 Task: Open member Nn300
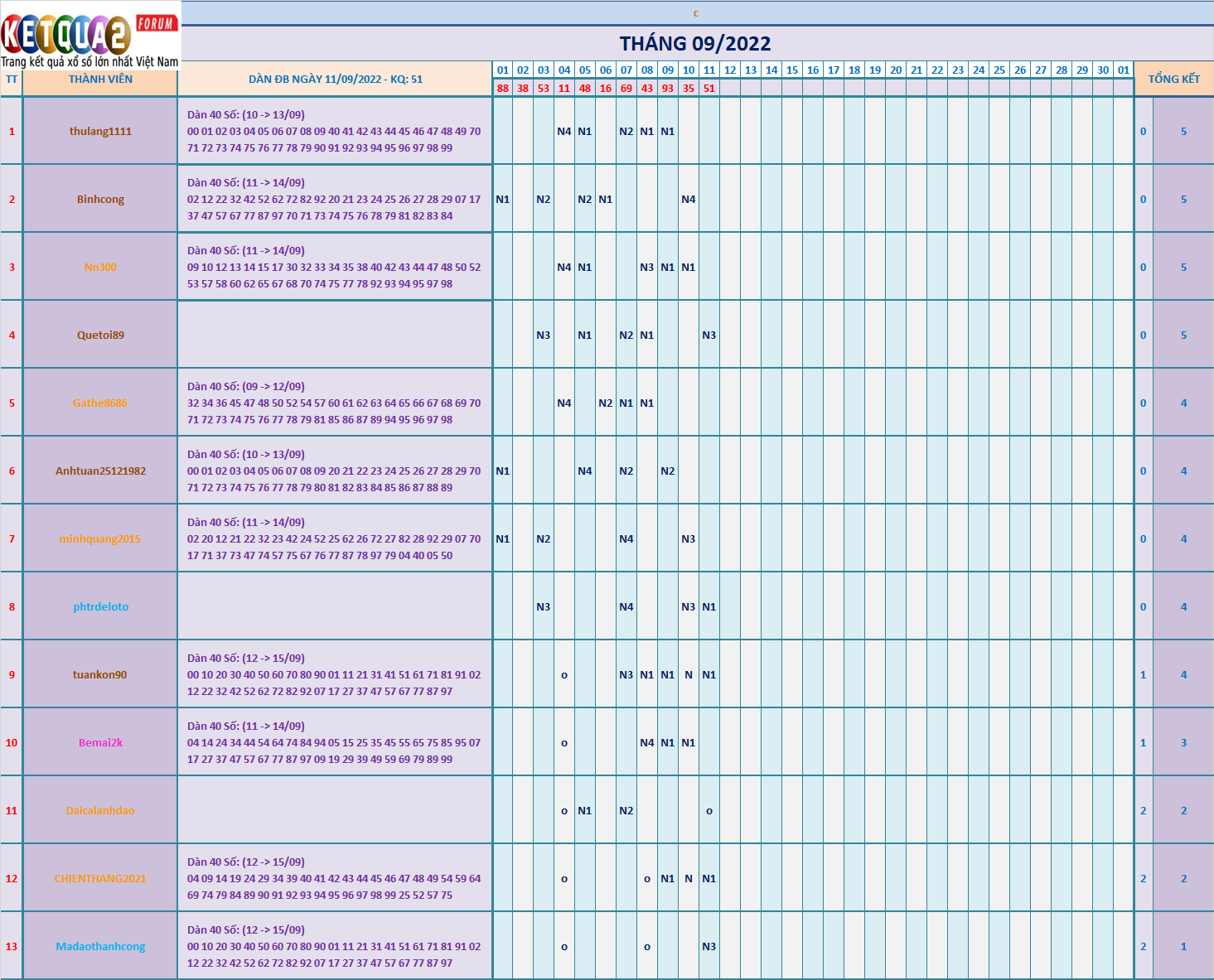(x=100, y=267)
